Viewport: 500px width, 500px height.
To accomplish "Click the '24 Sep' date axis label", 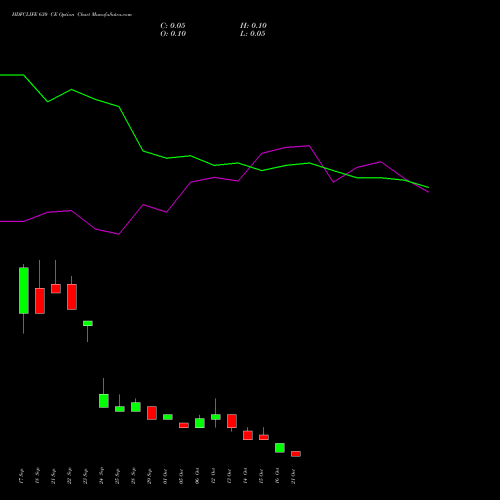I will (102, 476).
